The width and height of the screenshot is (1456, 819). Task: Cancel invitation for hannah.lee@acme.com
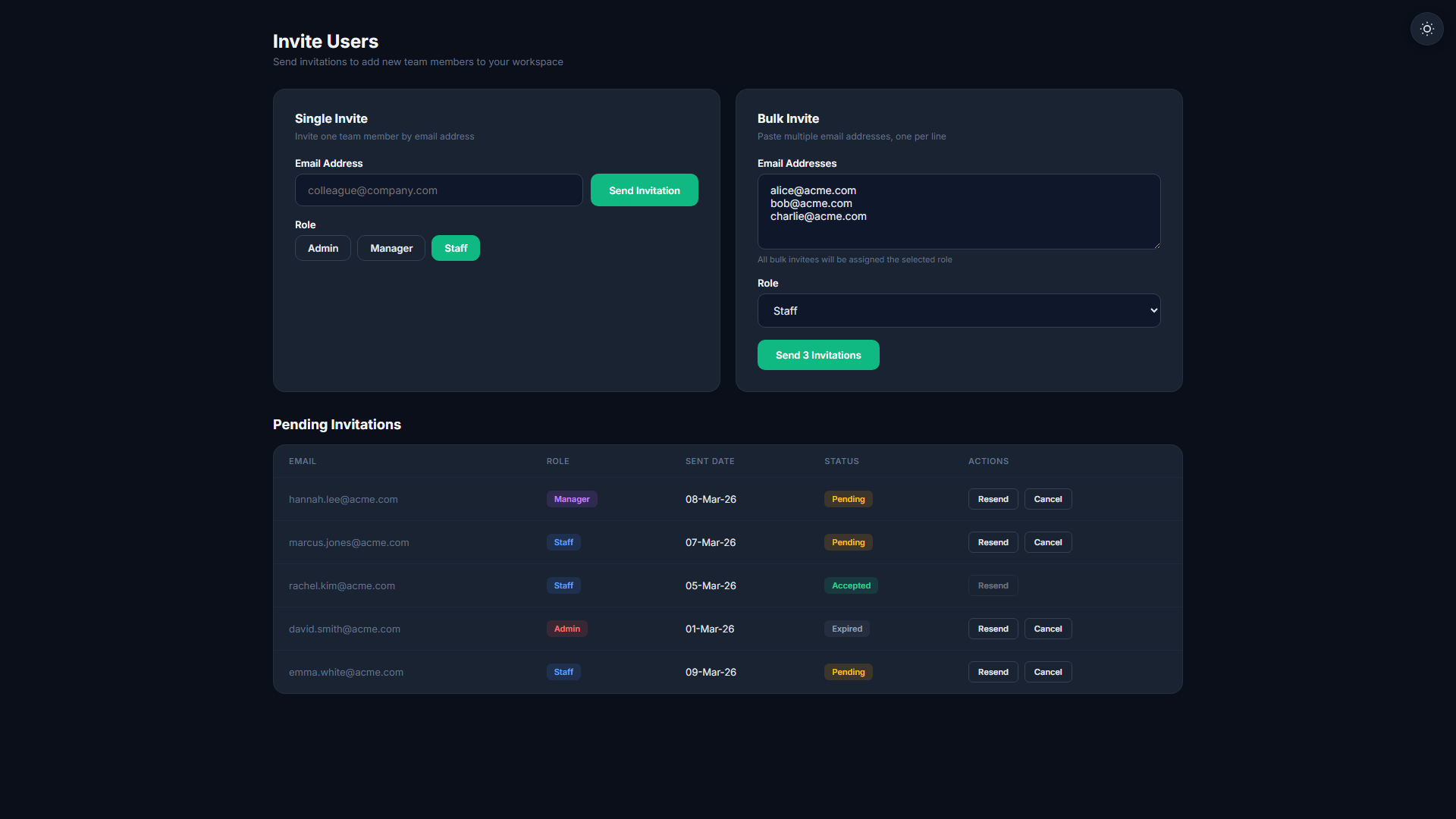click(x=1048, y=499)
